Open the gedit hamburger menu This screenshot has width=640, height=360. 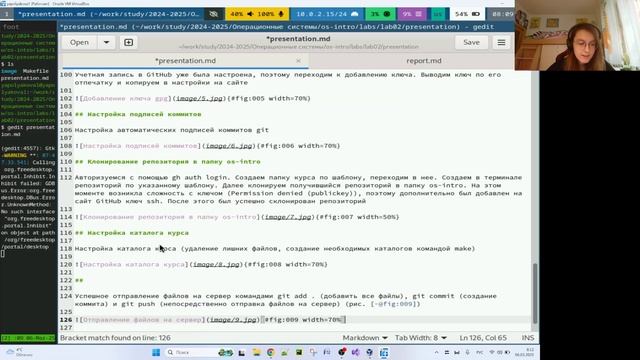[501, 42]
